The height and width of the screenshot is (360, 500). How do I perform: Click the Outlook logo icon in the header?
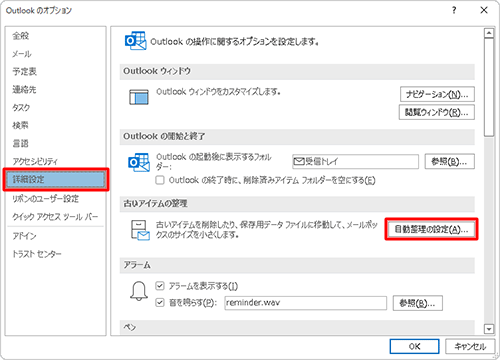[x=136, y=41]
